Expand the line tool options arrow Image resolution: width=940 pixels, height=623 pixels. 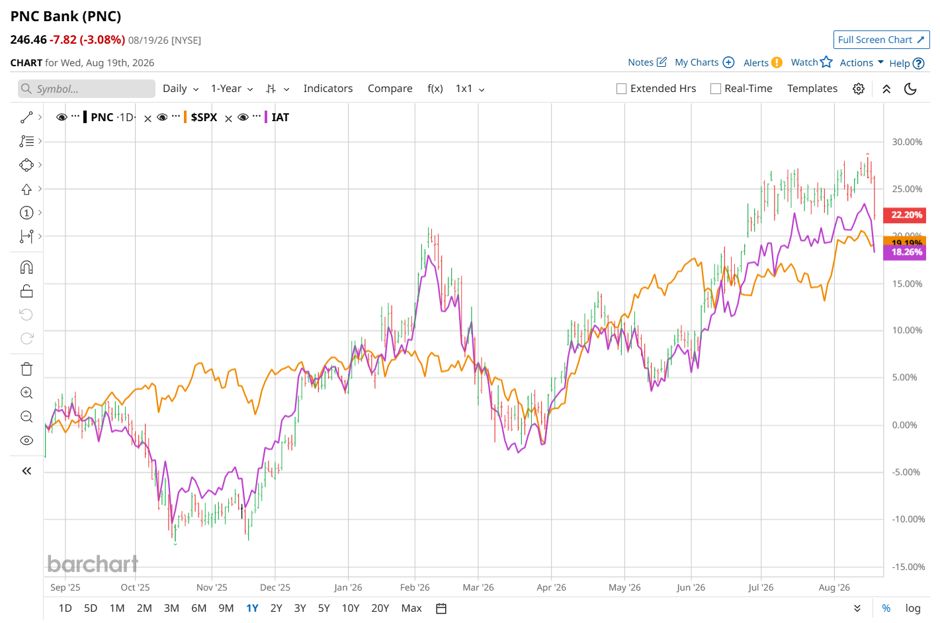point(40,118)
